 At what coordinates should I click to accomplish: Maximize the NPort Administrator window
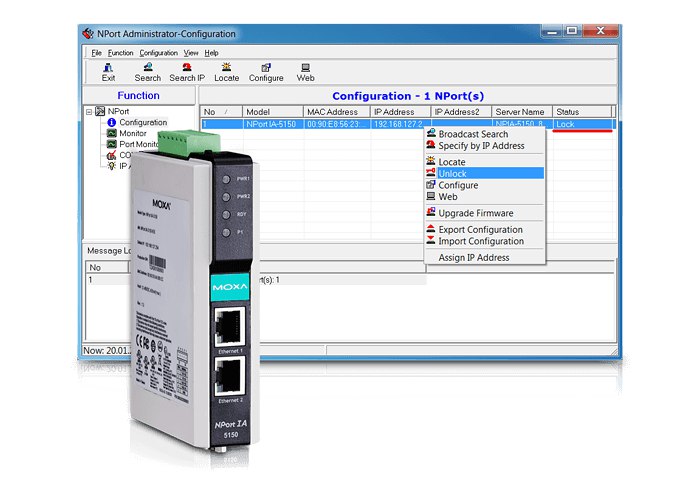pos(572,31)
